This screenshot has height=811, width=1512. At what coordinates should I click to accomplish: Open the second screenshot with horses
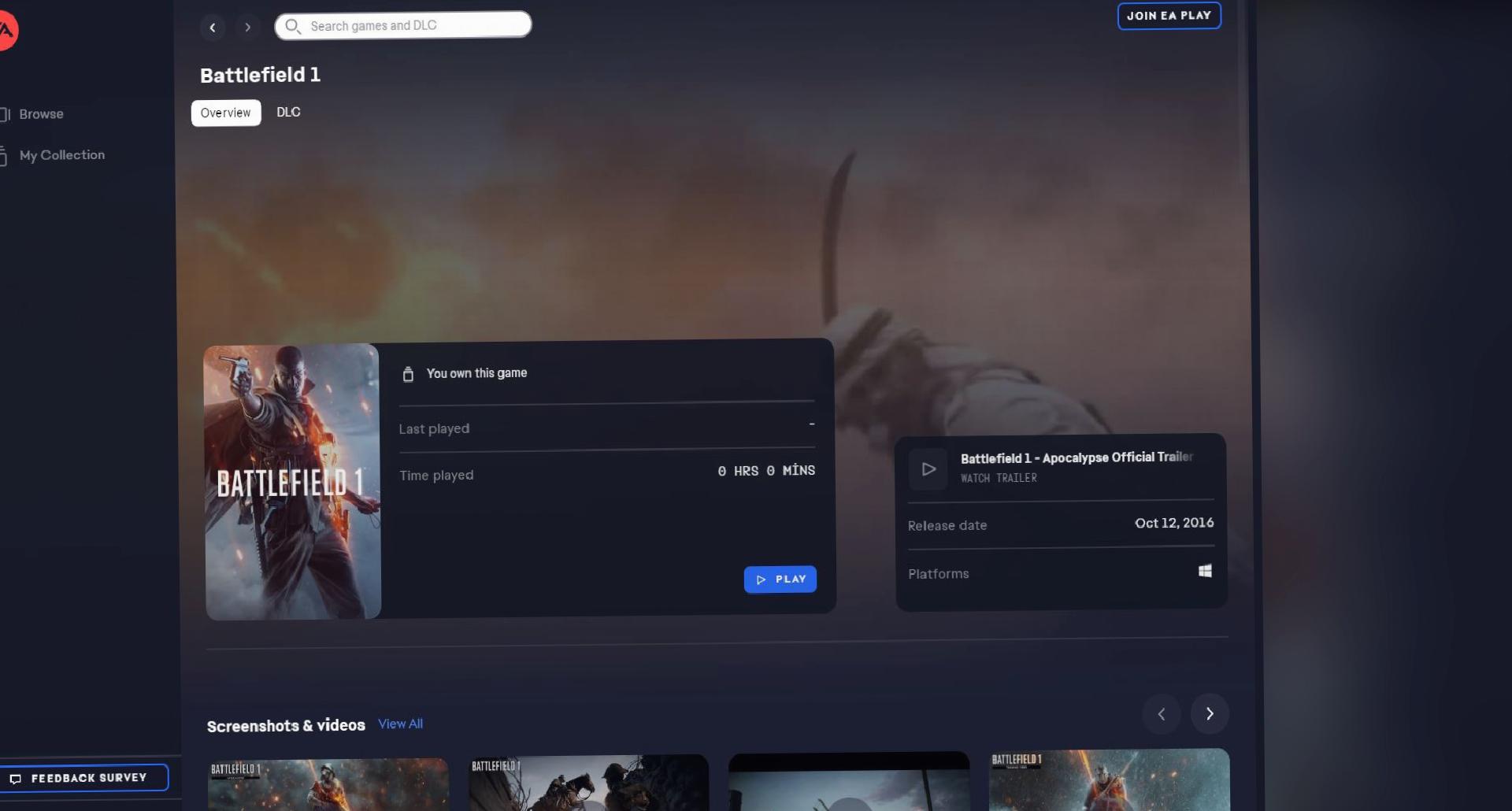pos(588,783)
